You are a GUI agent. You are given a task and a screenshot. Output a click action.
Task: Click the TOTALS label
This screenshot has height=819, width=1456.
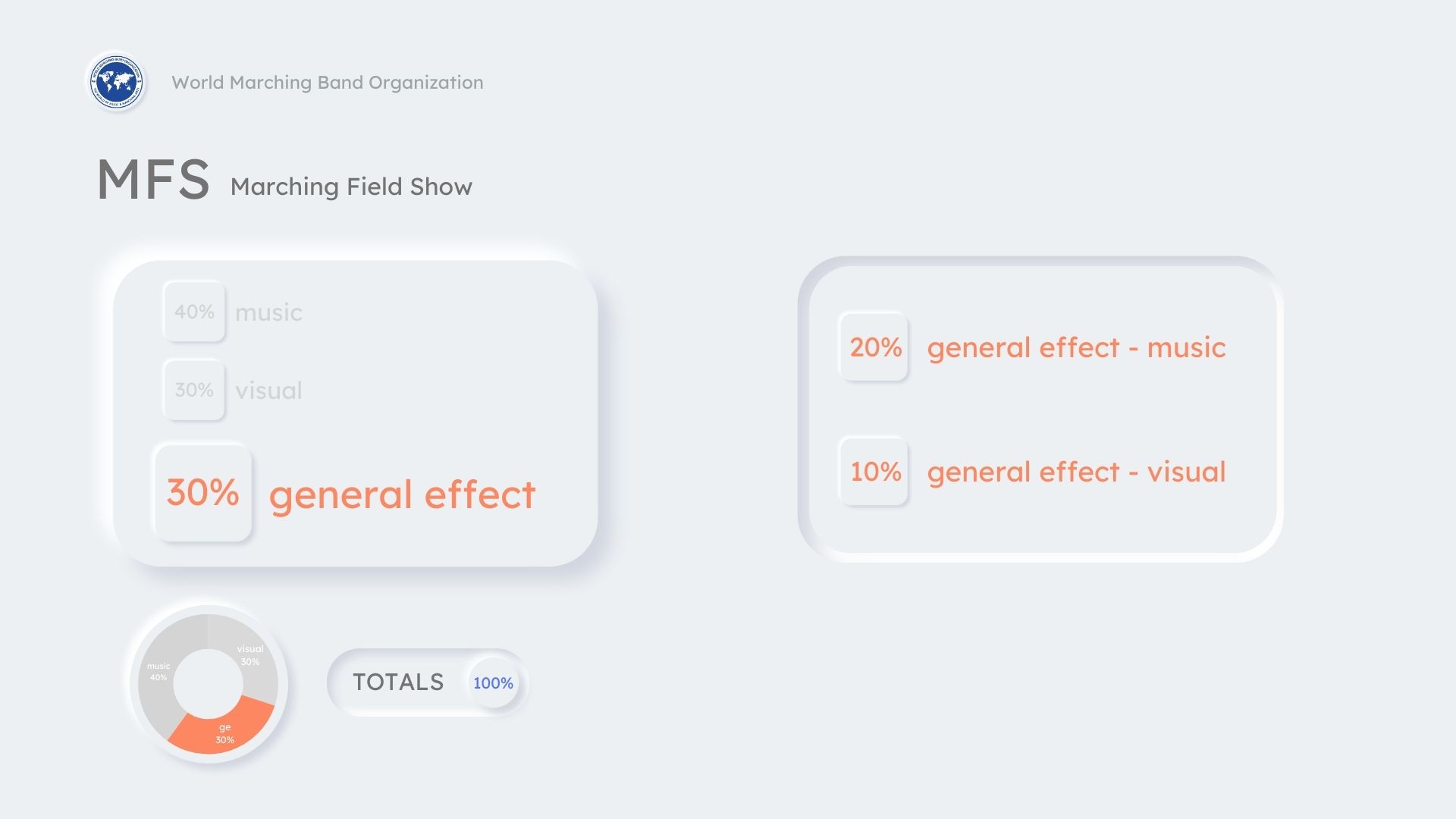[x=398, y=682]
